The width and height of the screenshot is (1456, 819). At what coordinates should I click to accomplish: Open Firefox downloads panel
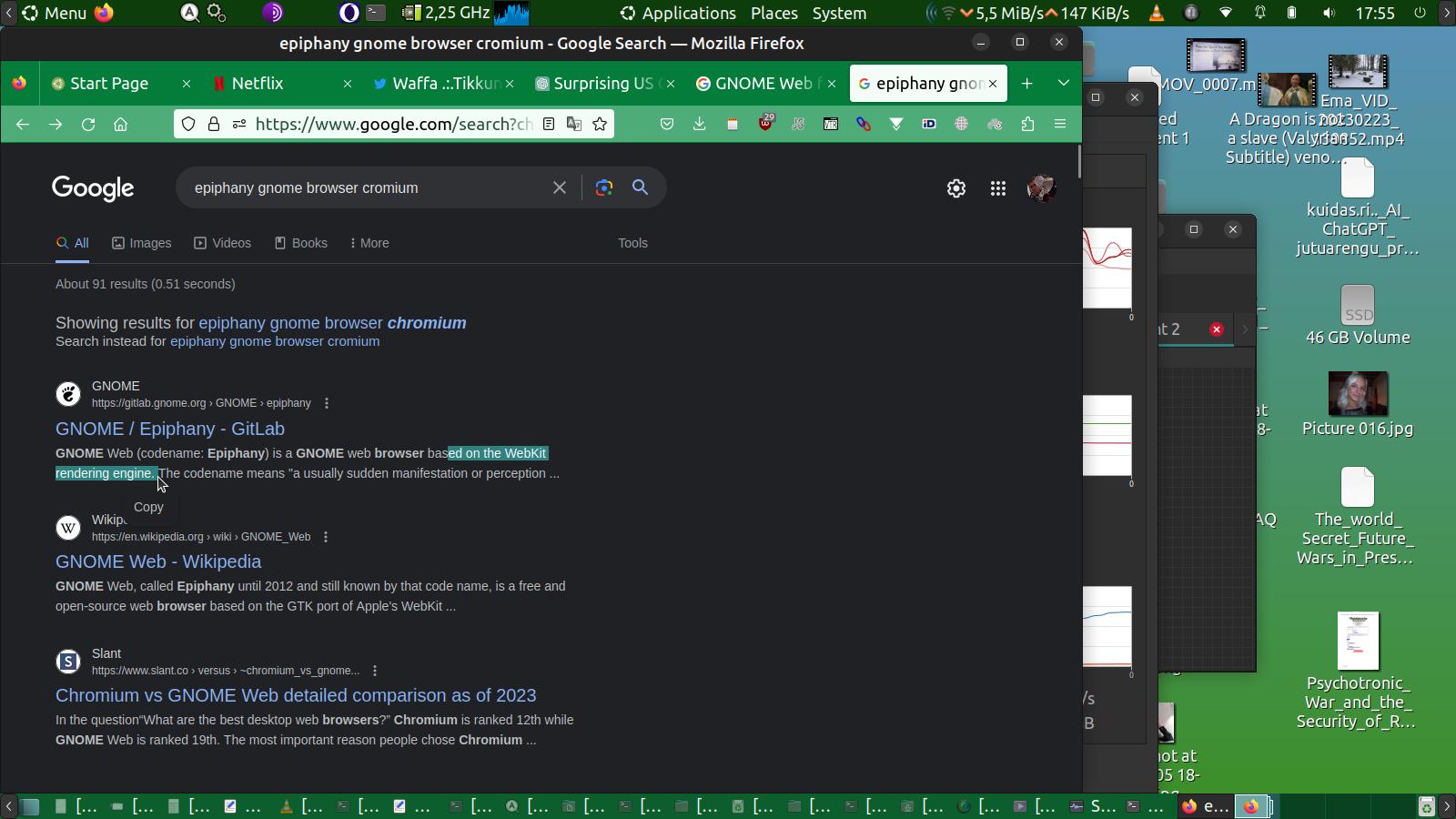pyautogui.click(x=699, y=124)
